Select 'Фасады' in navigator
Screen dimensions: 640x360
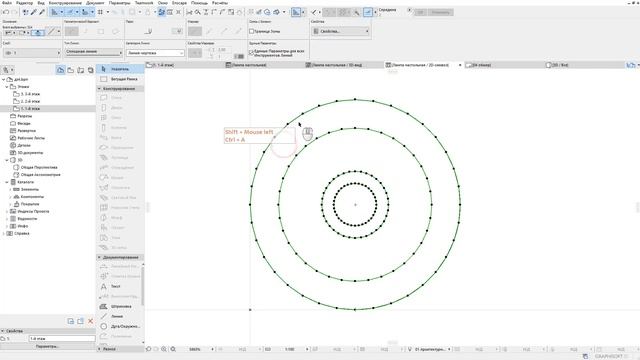pos(24,123)
